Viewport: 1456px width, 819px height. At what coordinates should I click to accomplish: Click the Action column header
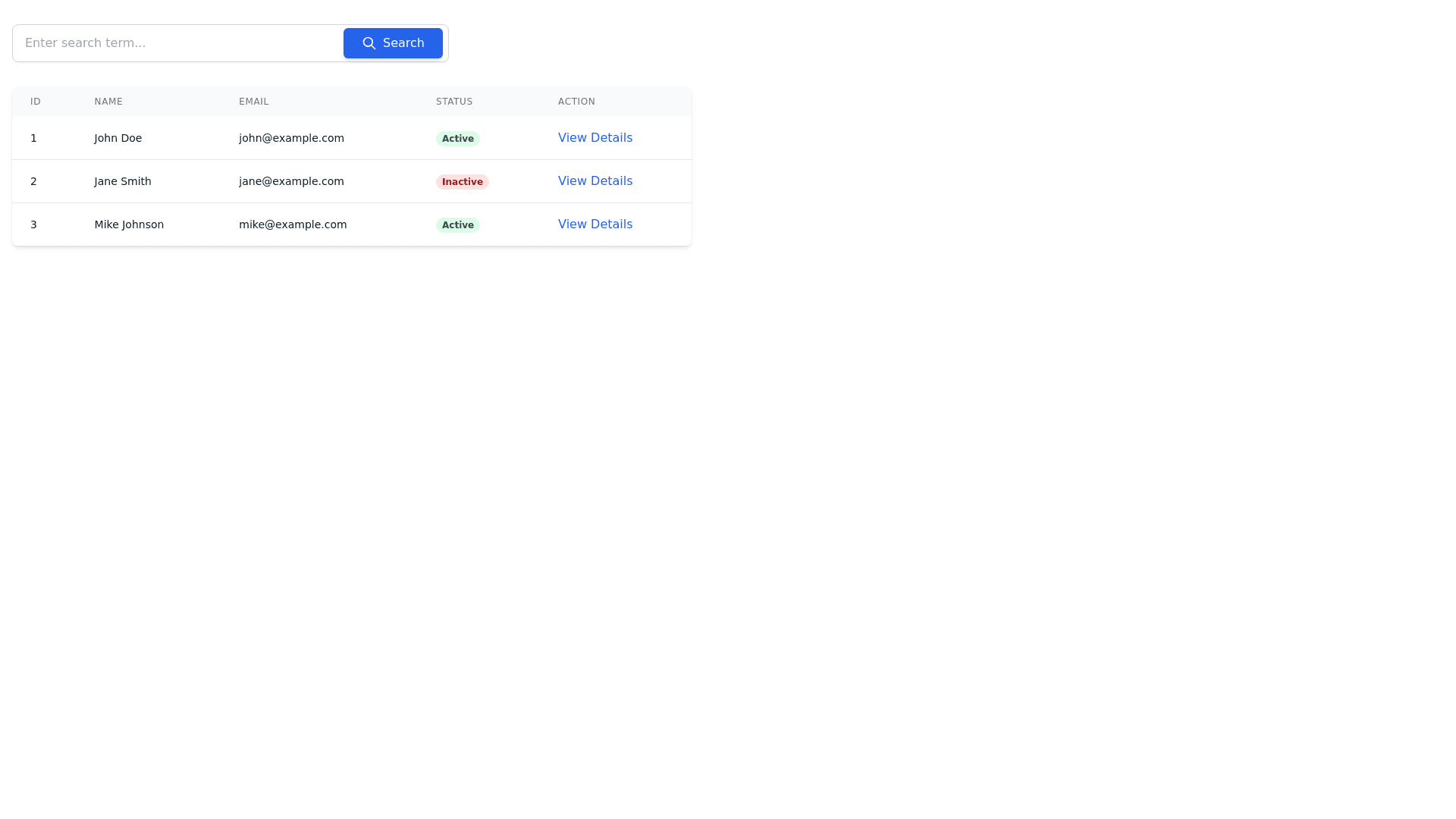coord(576,102)
